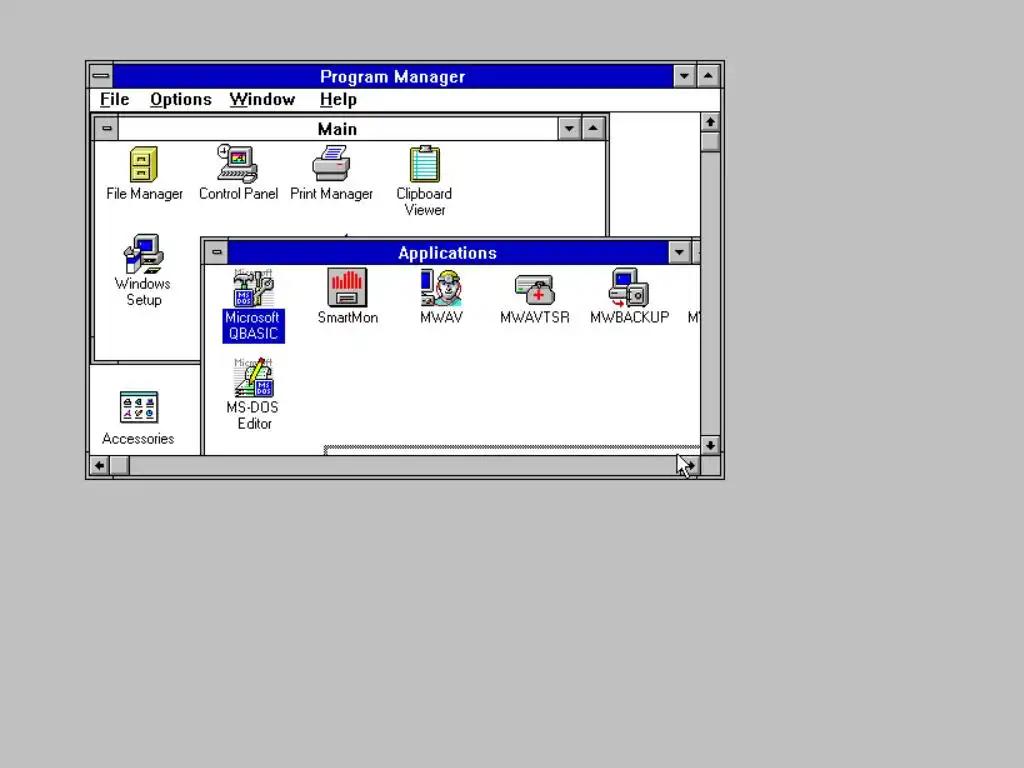The width and height of the screenshot is (1024, 768).
Task: Select the MWAV anti-virus icon
Action: [441, 296]
